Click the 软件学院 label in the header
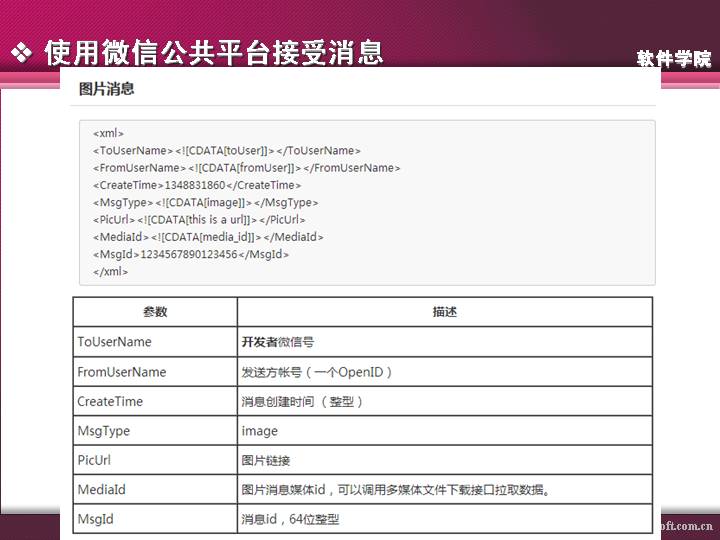The image size is (720, 540). [674, 59]
